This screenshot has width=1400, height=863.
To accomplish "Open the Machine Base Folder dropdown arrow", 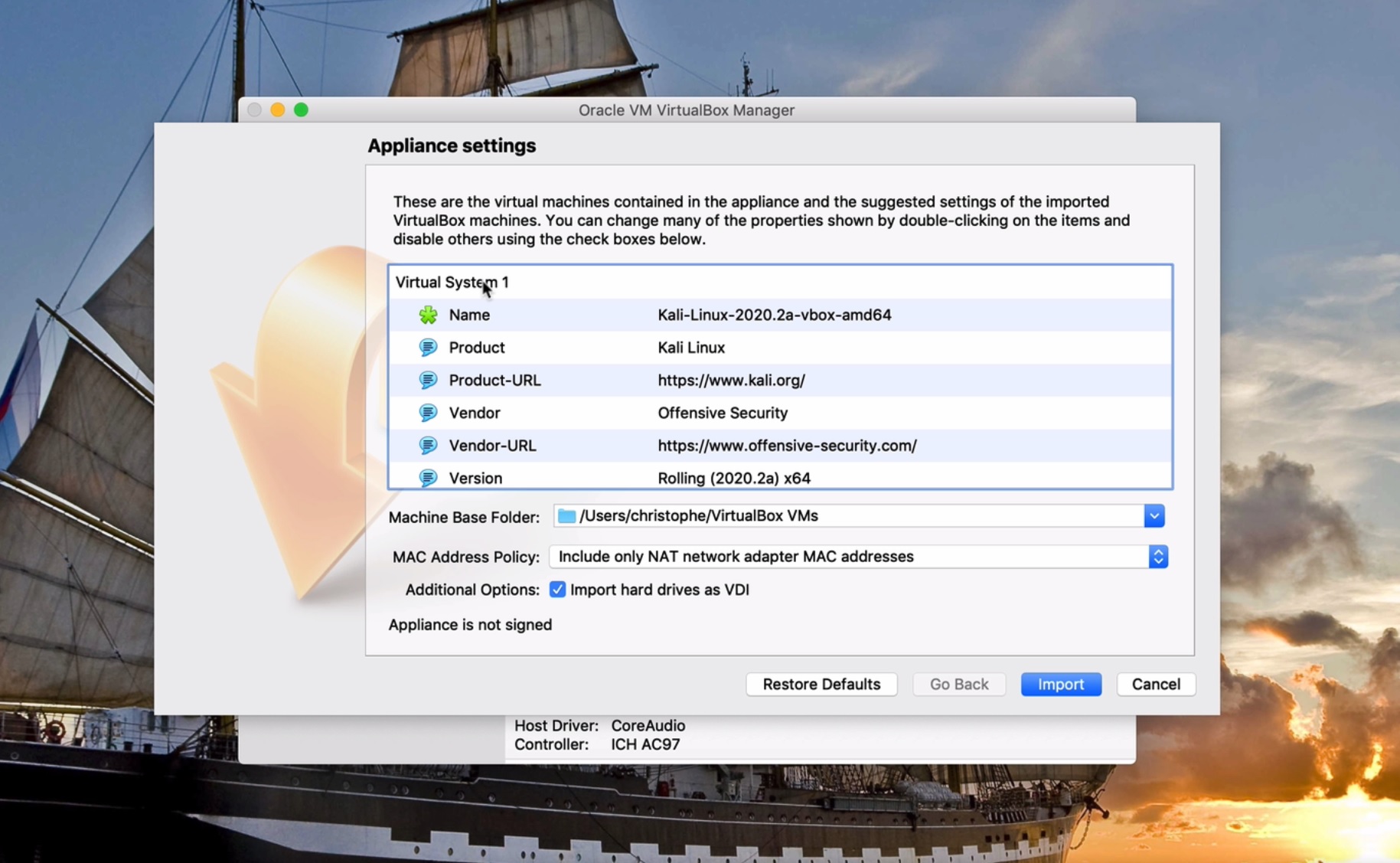I will (x=1154, y=516).
